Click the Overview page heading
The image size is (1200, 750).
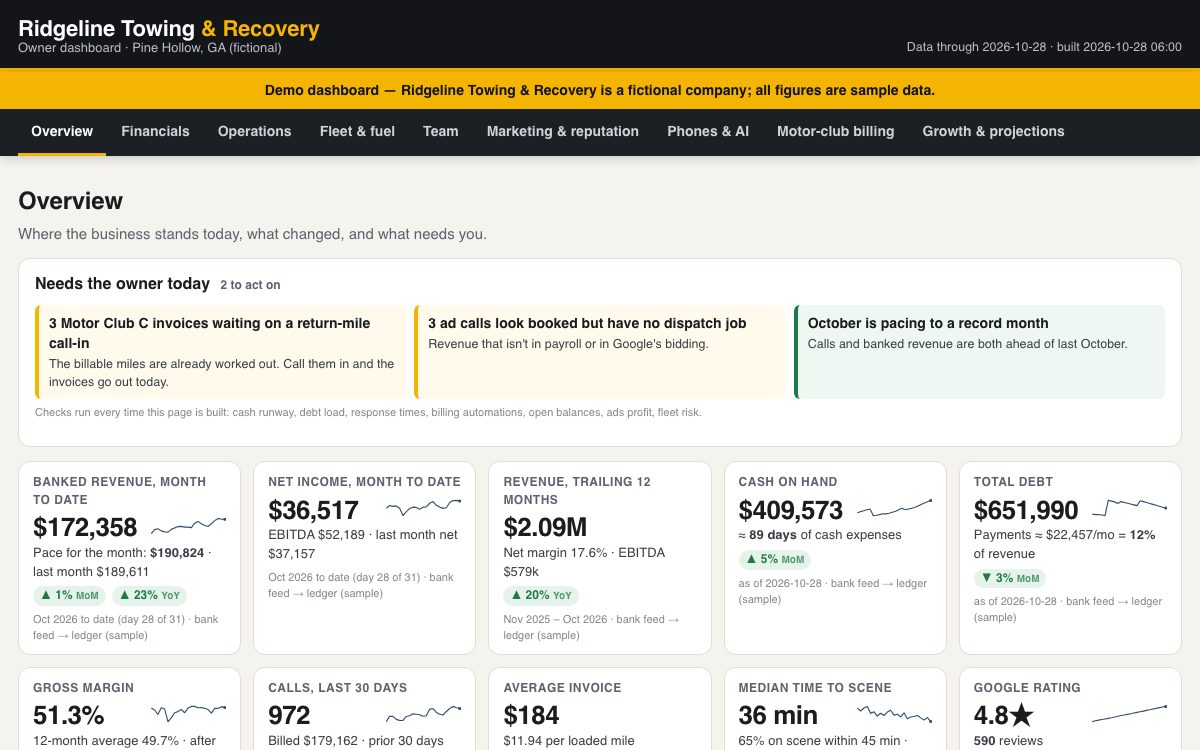coord(71,201)
